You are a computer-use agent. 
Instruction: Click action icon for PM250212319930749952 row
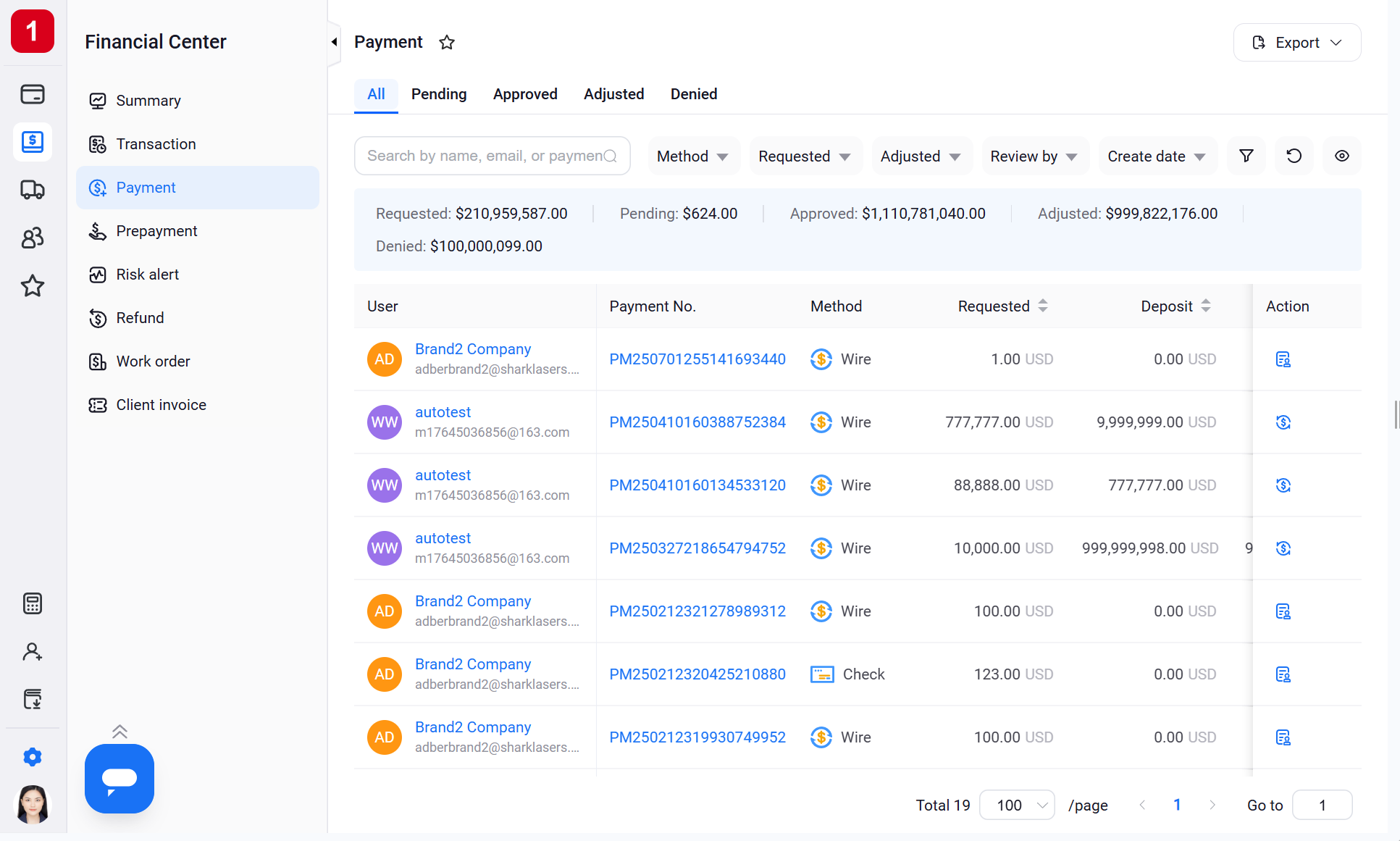[x=1283, y=737]
